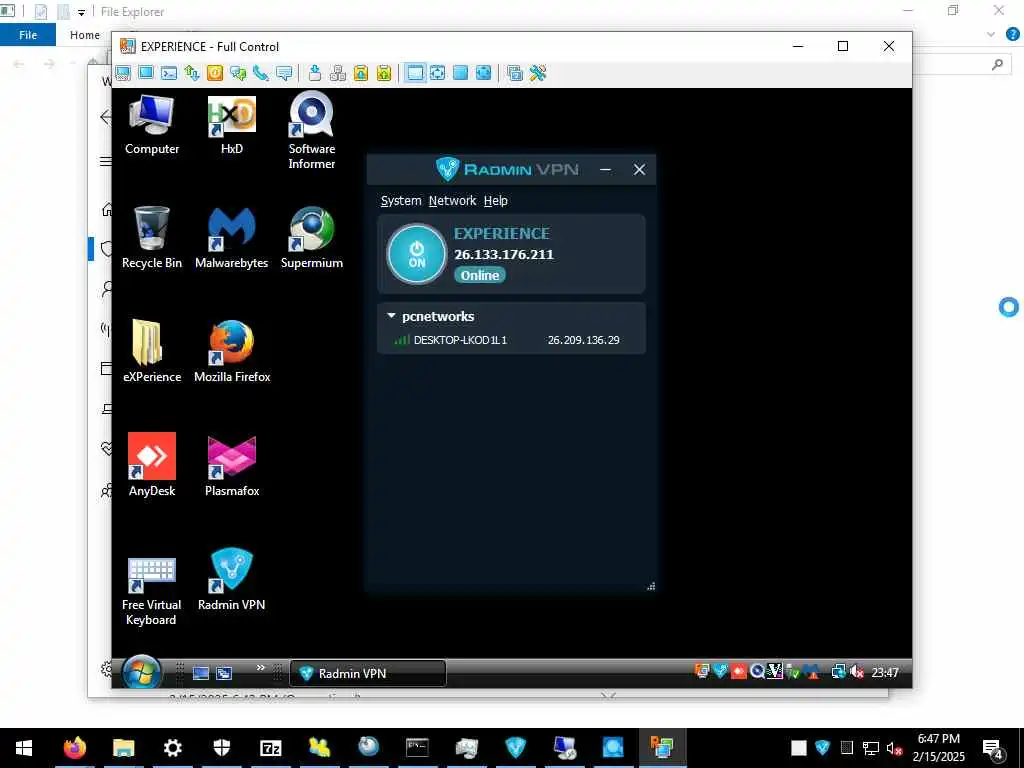Open HxD hex editor desktop shortcut

pyautogui.click(x=232, y=125)
